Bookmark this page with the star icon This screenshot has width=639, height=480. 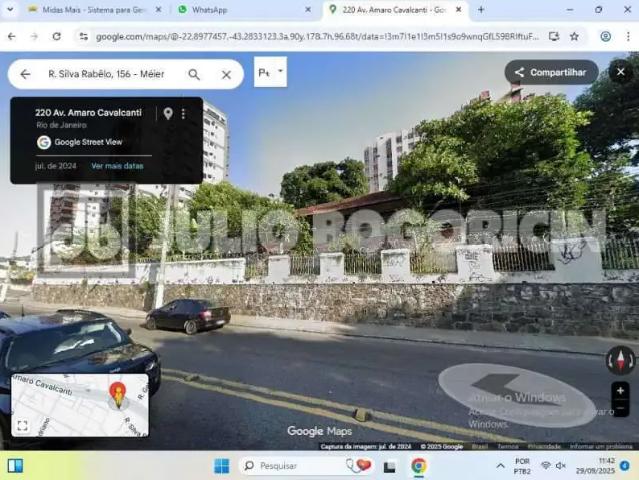[x=574, y=37]
